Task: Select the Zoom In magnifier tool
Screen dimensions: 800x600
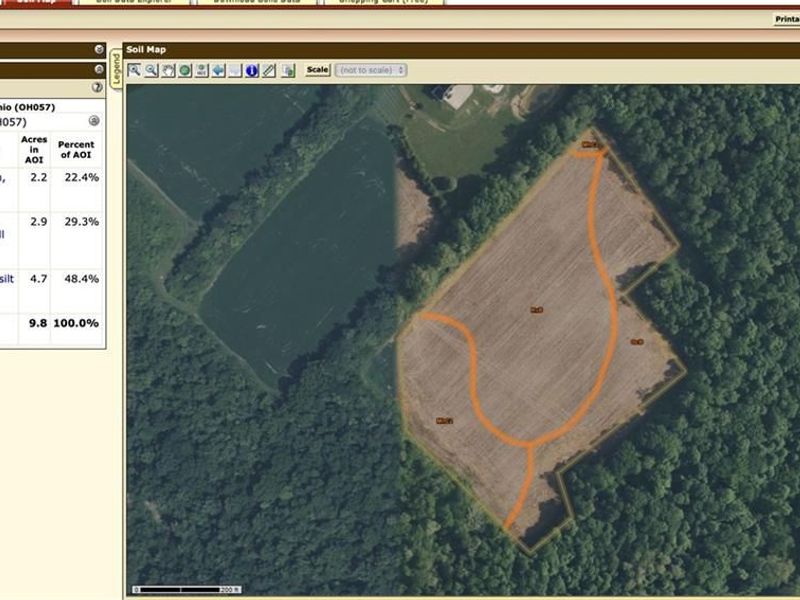Action: (x=134, y=71)
